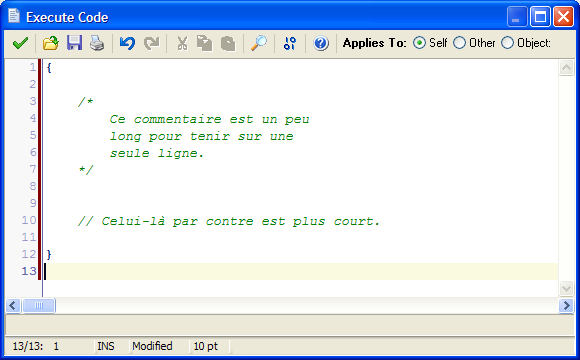This screenshot has height=360, width=580.
Task: Cut selection with scissors icon
Action: coord(182,43)
